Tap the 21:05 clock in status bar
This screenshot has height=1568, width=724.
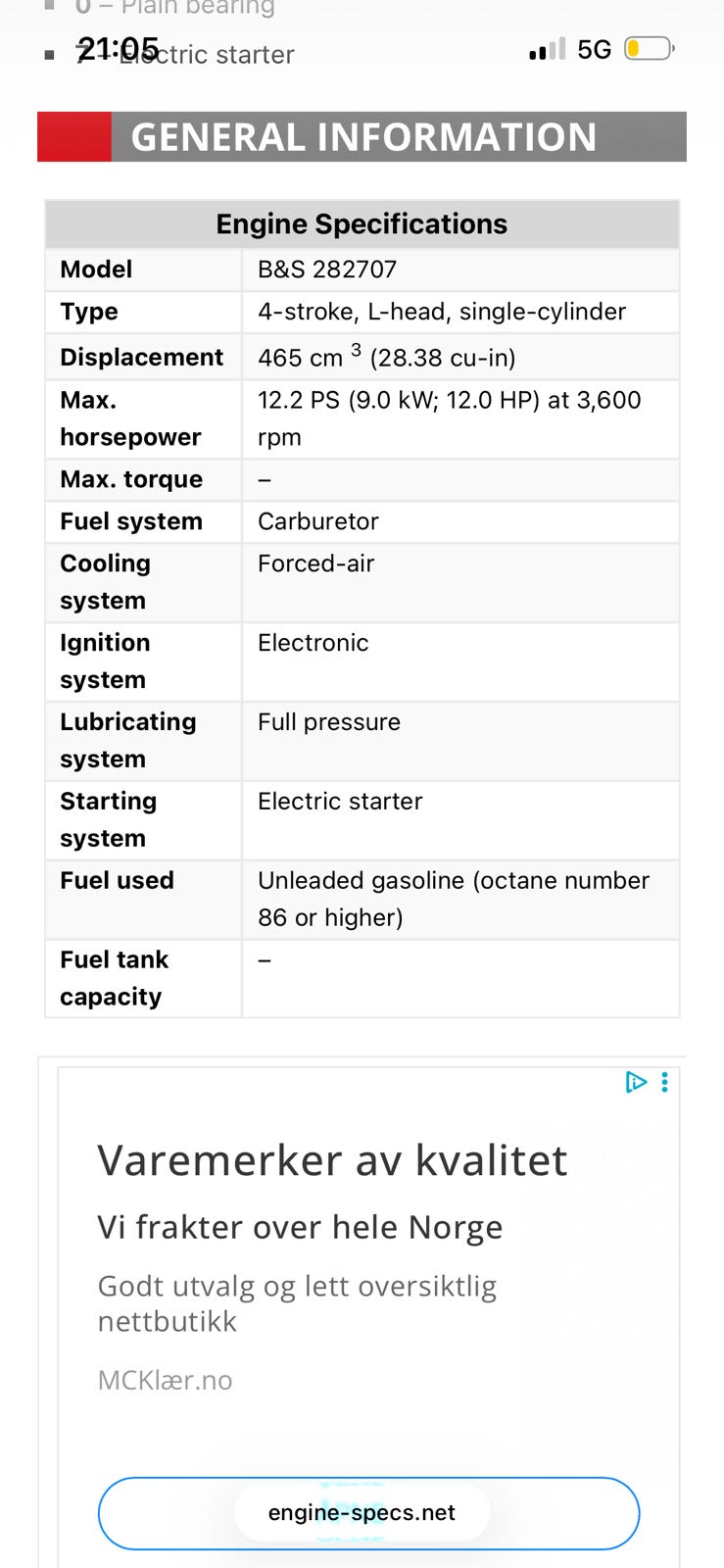118,48
